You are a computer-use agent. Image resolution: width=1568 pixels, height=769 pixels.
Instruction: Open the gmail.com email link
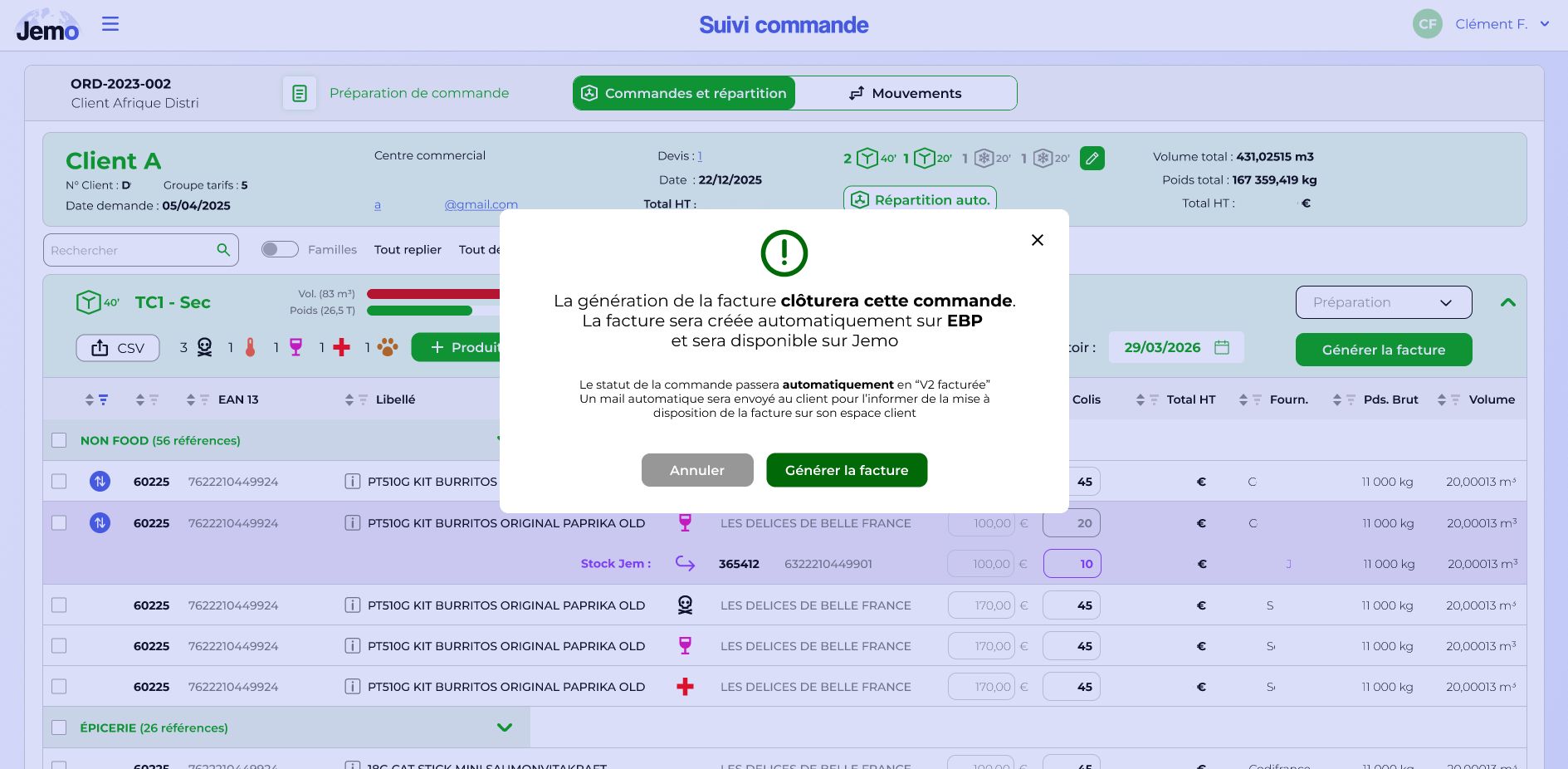pos(481,204)
